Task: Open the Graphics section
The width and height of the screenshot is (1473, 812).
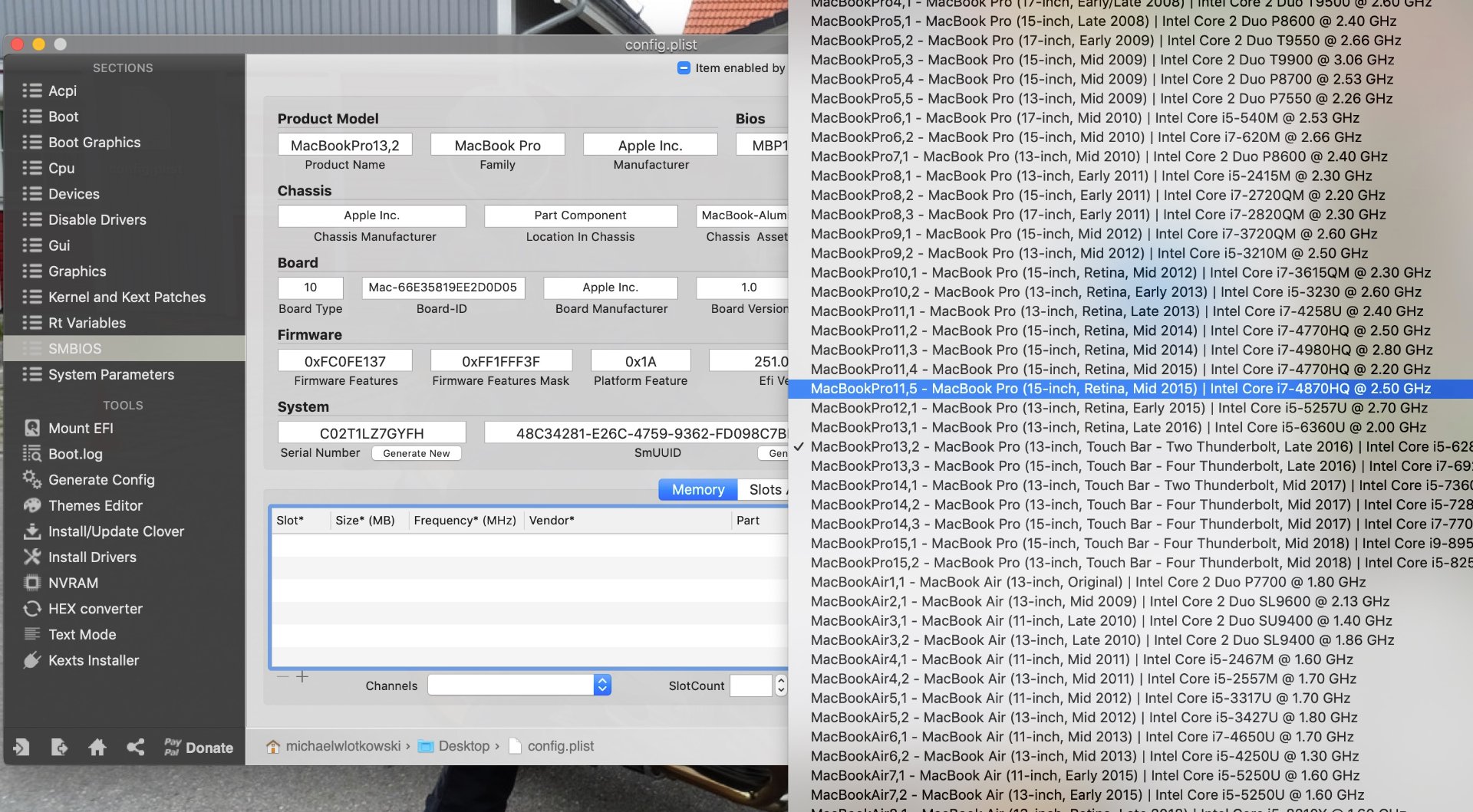Action: coord(77,271)
